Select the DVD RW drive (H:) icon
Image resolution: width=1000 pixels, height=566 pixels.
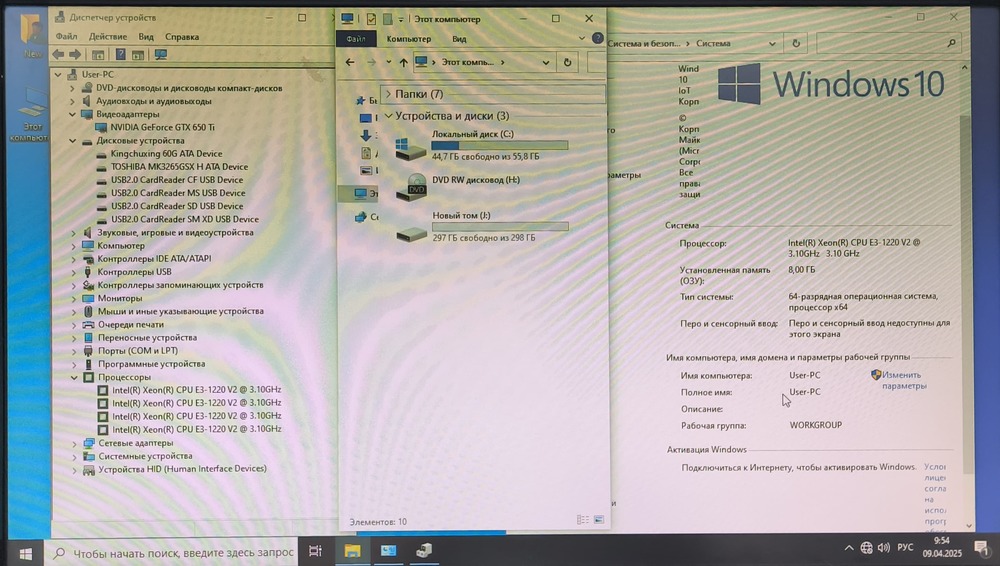coord(411,187)
